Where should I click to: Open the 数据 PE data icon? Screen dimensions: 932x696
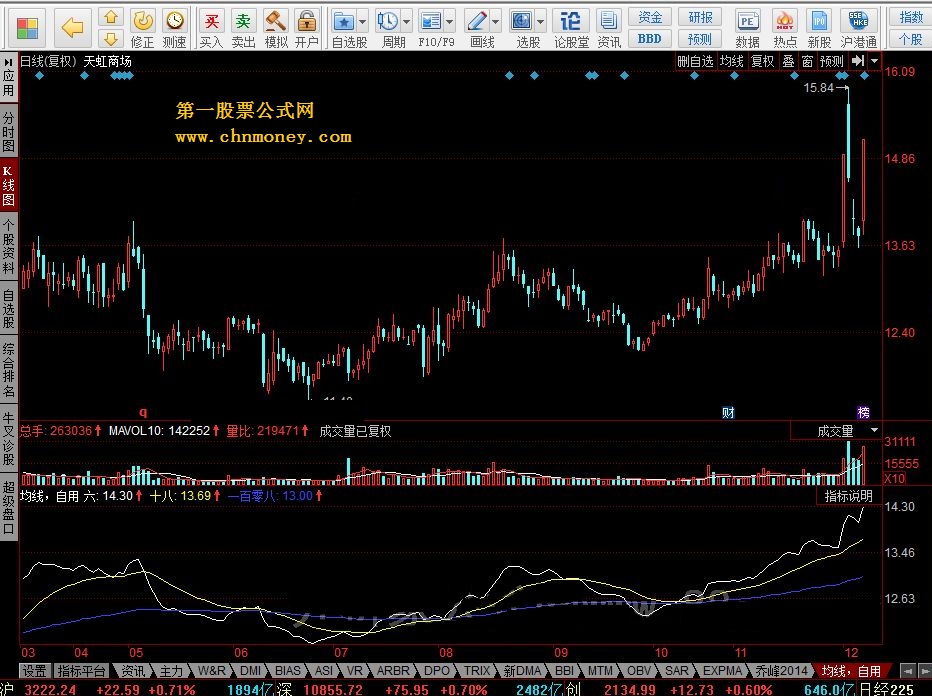747,29
